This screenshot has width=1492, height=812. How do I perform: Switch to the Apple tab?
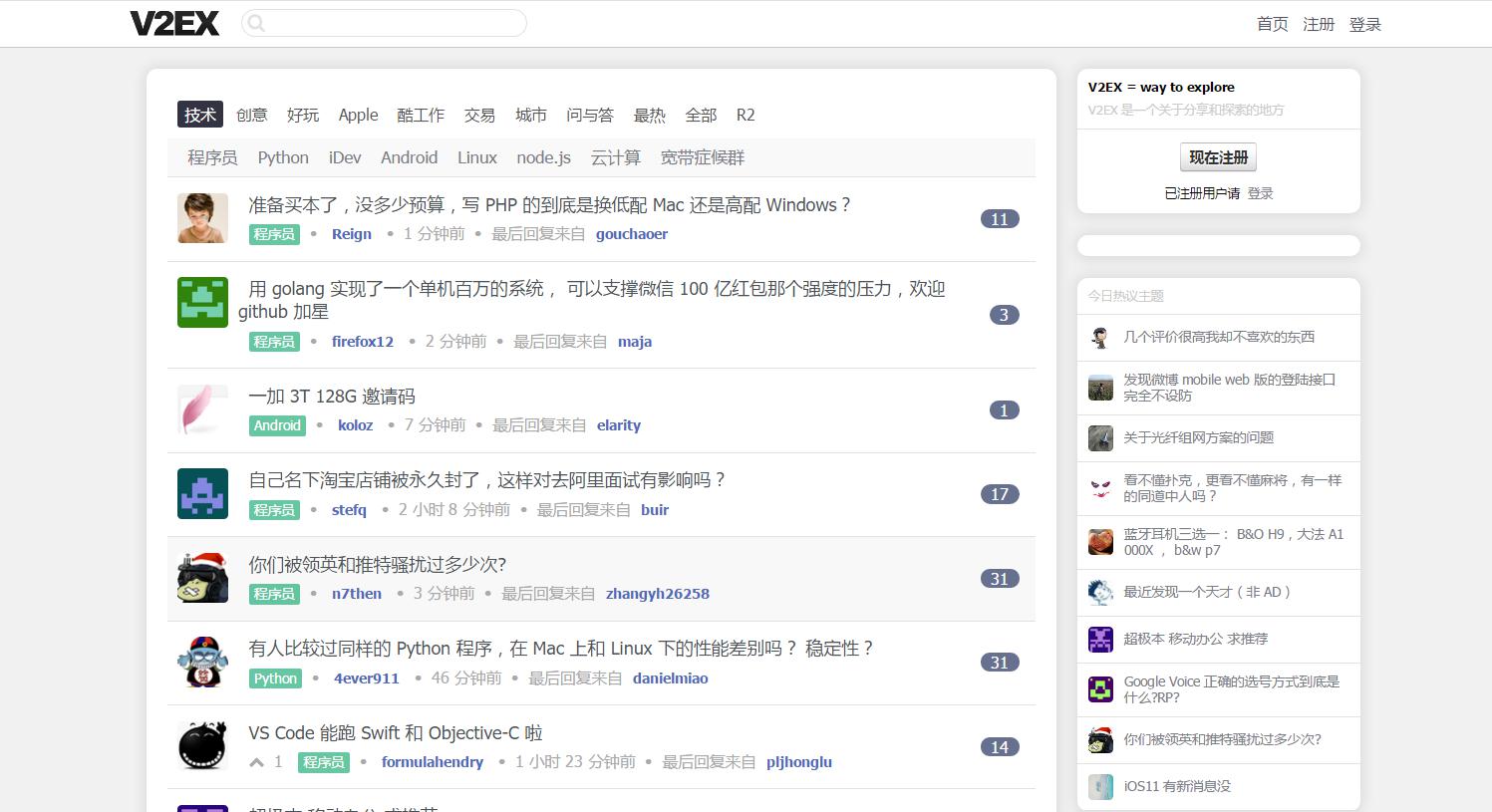point(358,115)
